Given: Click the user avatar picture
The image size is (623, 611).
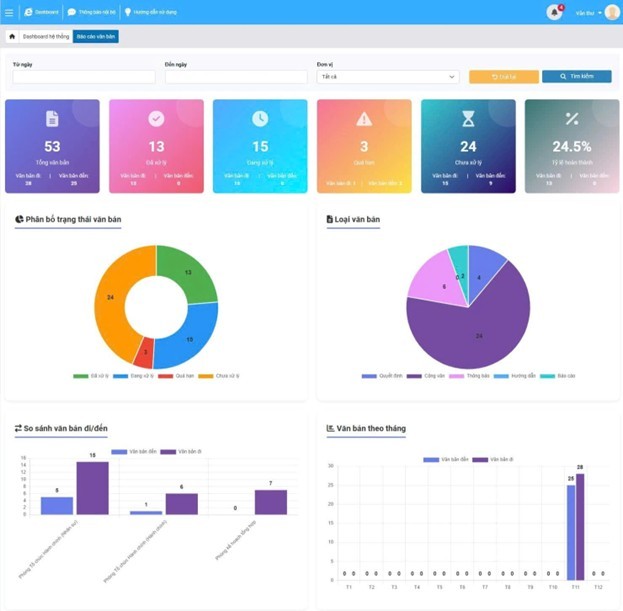Looking at the screenshot, I should click(612, 12).
